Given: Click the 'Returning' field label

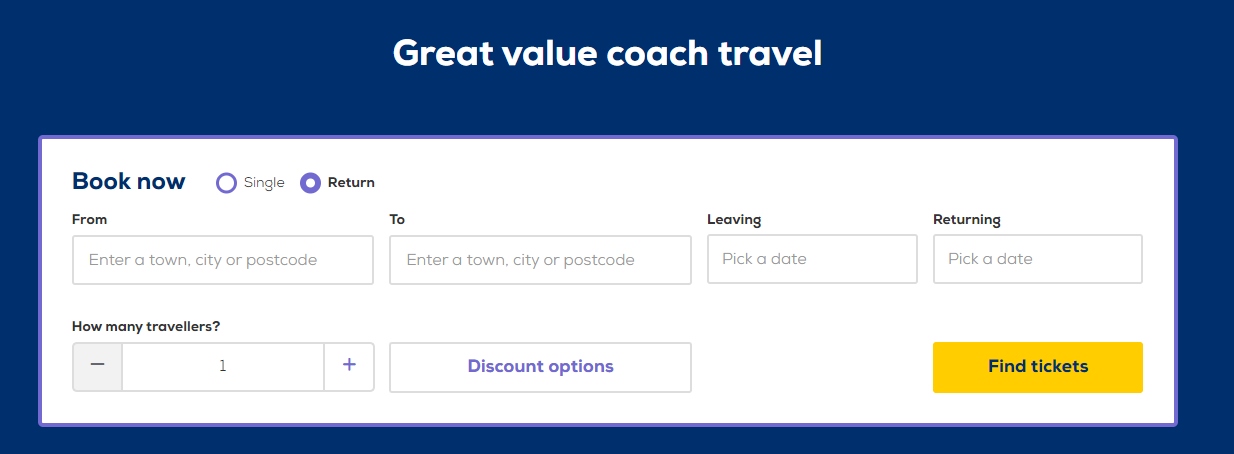Looking at the screenshot, I should point(967,220).
